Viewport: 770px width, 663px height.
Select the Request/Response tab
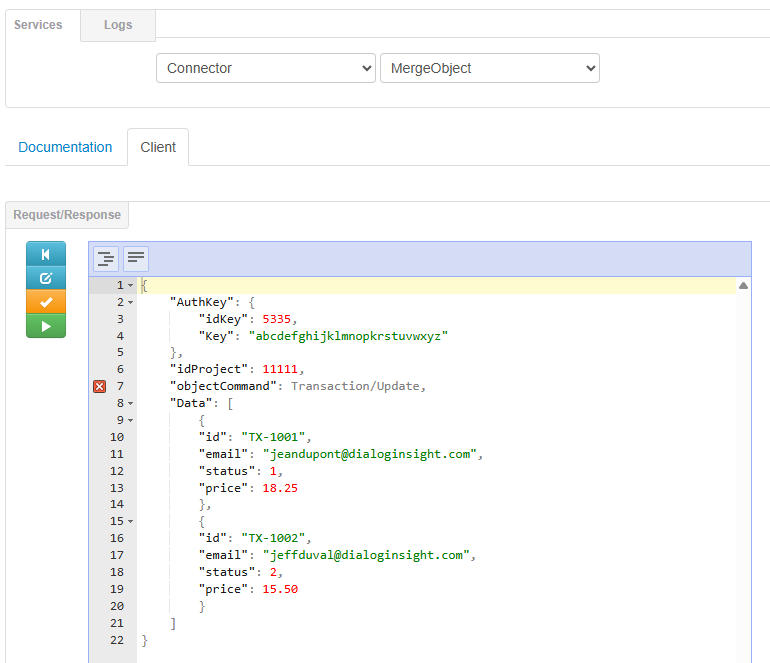[67, 215]
